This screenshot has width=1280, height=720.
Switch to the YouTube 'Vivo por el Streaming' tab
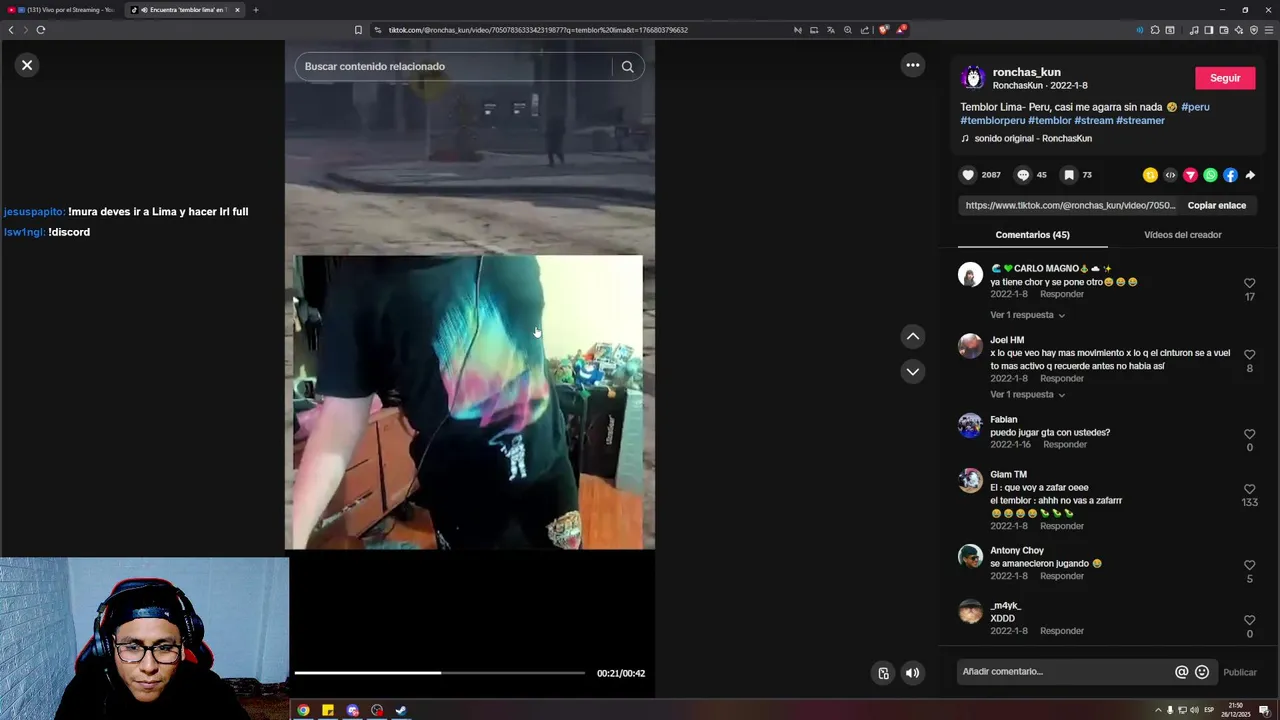point(62,10)
